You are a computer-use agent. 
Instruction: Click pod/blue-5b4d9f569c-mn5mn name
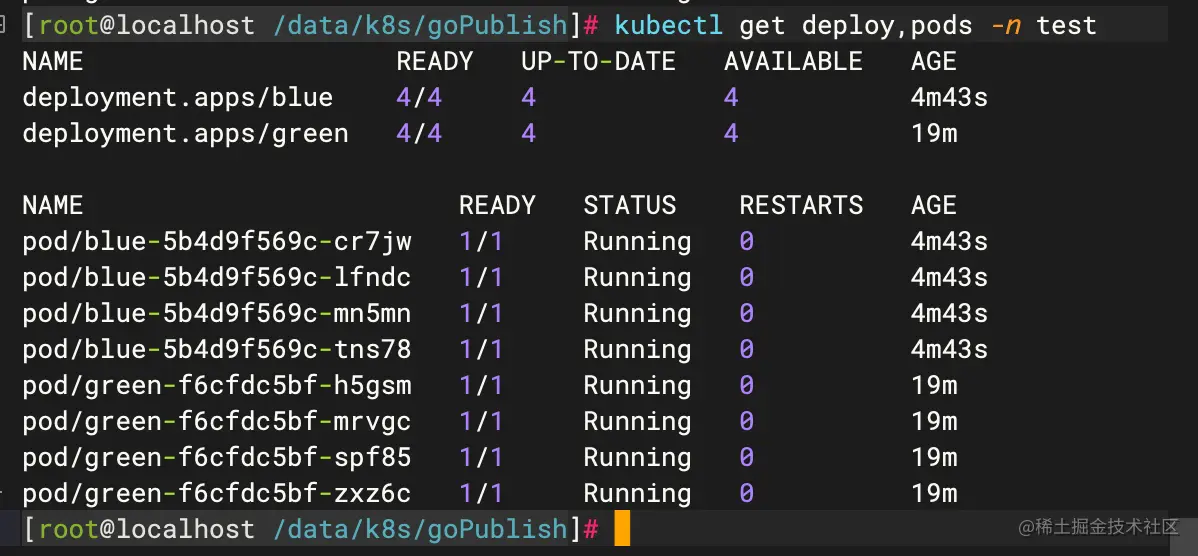pyautogui.click(x=217, y=313)
